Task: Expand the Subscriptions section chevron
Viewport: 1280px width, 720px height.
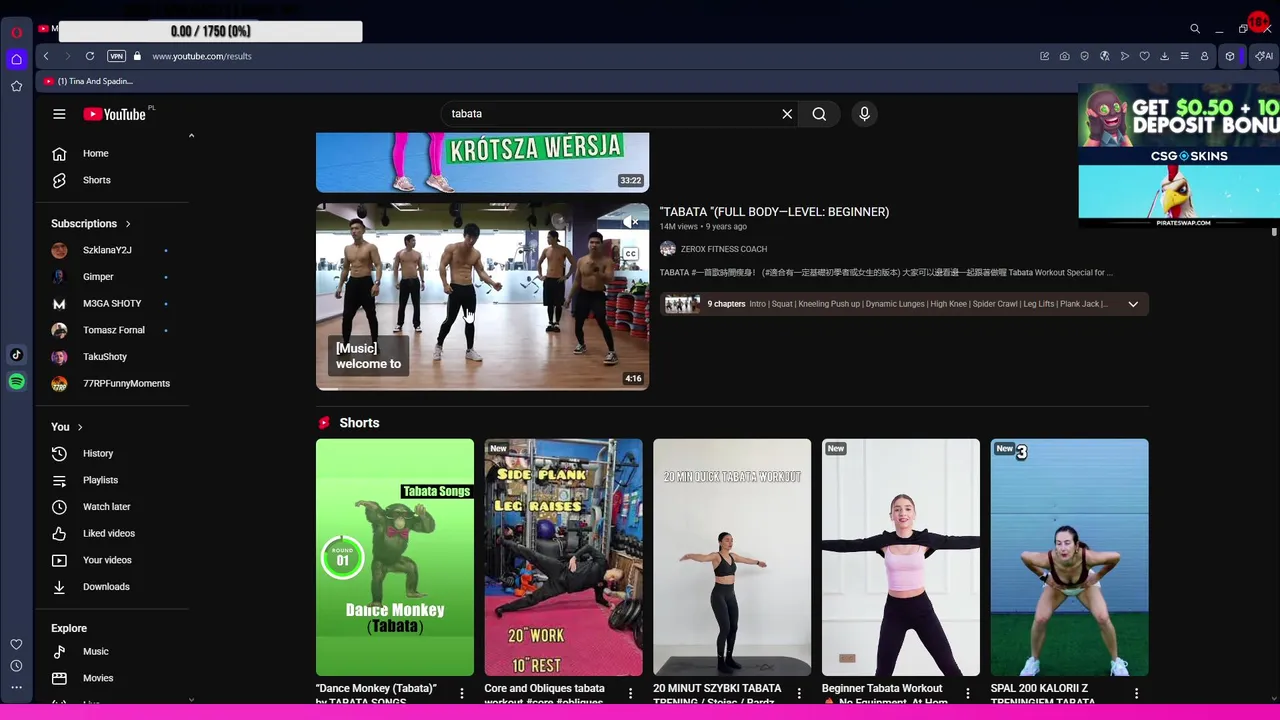Action: 128,224
